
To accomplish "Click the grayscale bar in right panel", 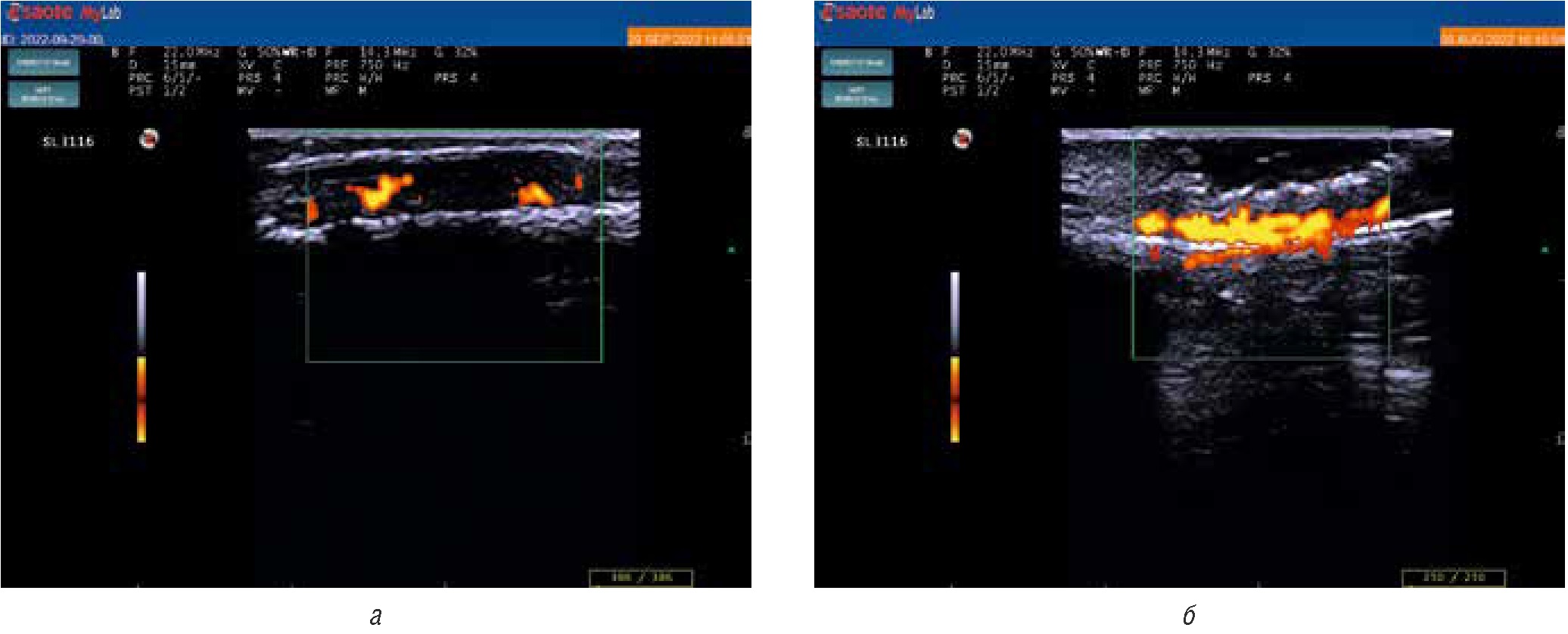I will (x=954, y=310).
